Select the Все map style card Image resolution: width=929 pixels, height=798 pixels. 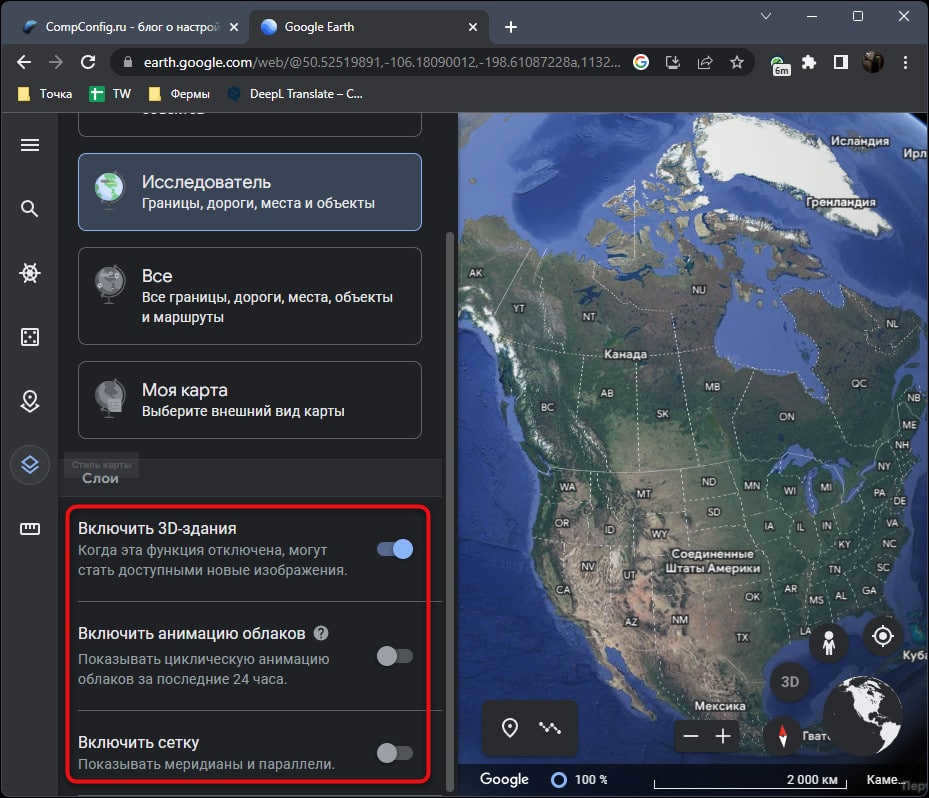(249, 296)
